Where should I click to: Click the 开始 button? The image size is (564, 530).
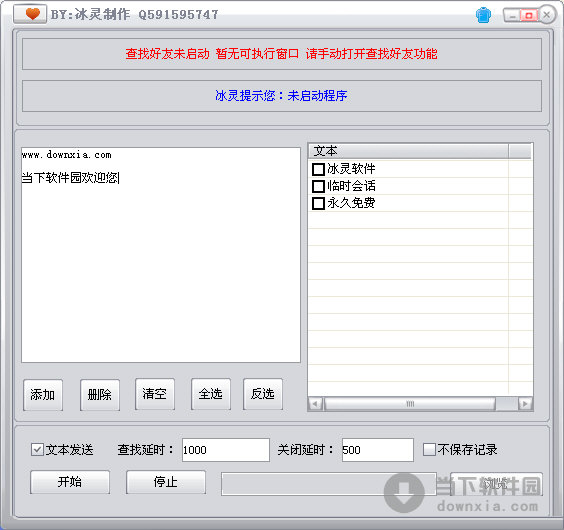point(70,482)
